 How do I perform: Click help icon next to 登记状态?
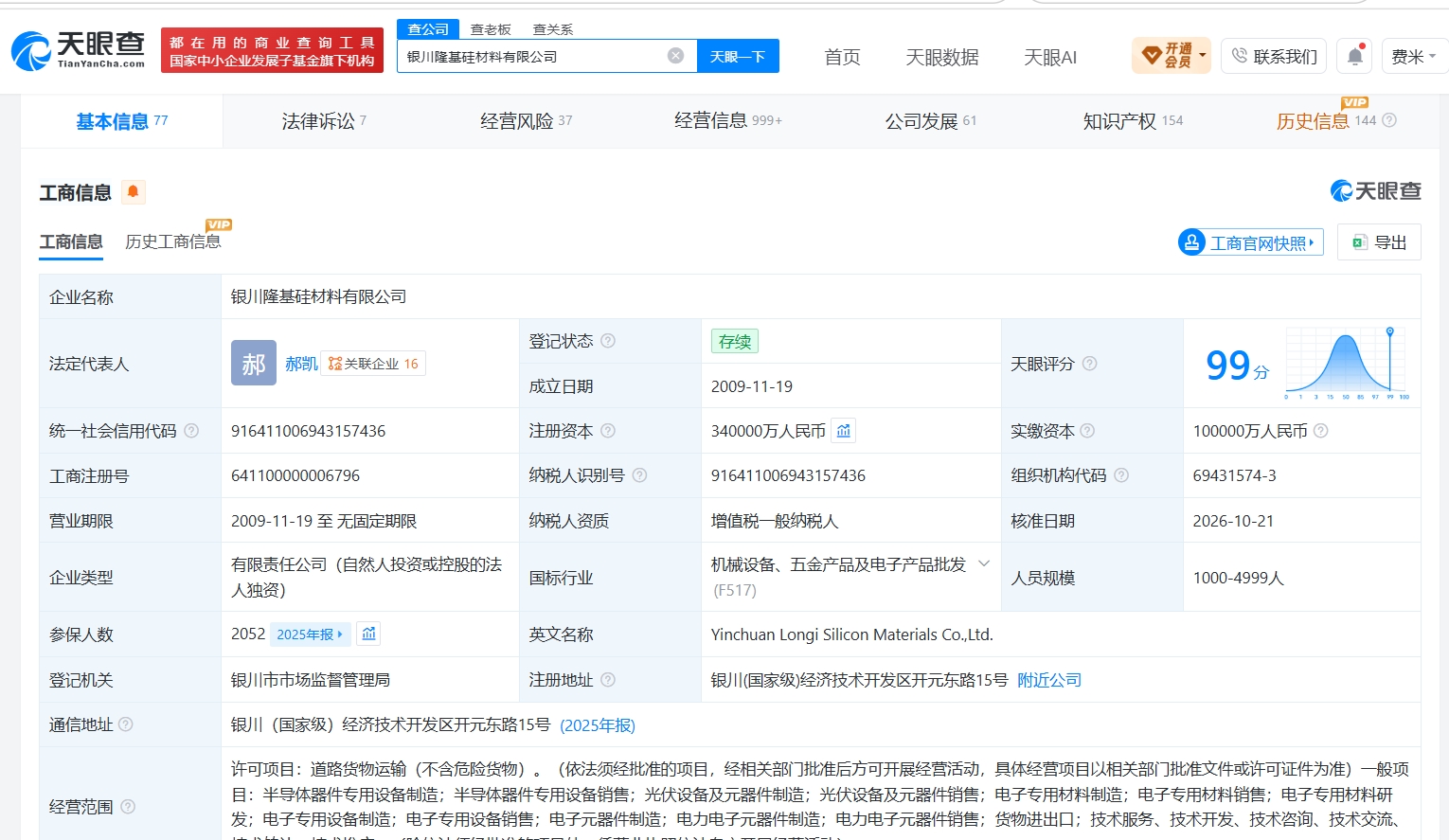[x=608, y=341]
